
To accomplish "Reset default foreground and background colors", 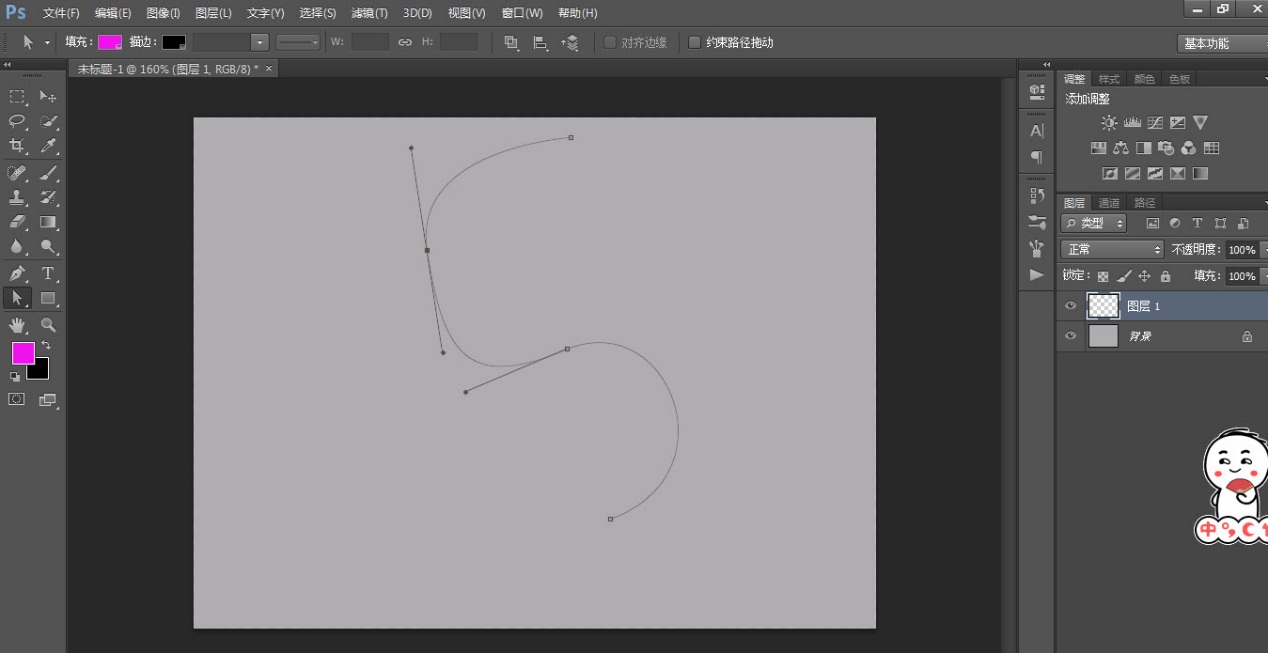I will [15, 377].
